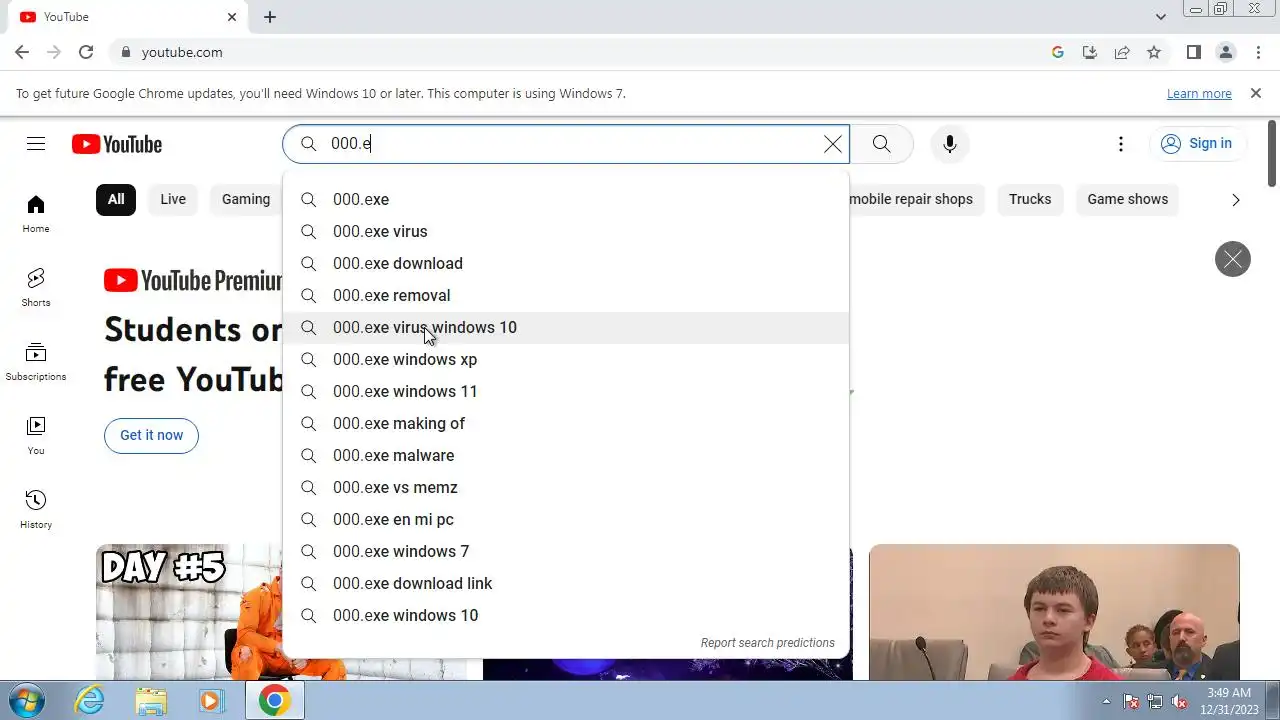1280x720 pixels.
Task: Close the YouTube tab
Action: click(x=232, y=17)
